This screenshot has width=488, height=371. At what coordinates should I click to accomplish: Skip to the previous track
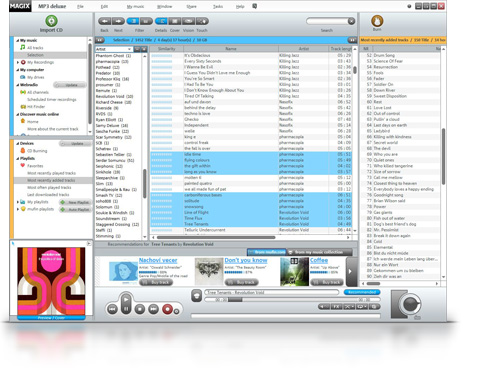click(112, 309)
